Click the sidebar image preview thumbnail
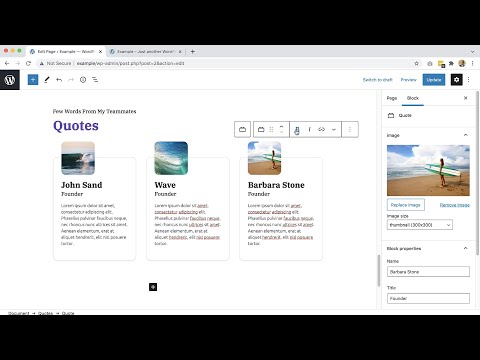Image resolution: width=480 pixels, height=360 pixels. pos(428,170)
